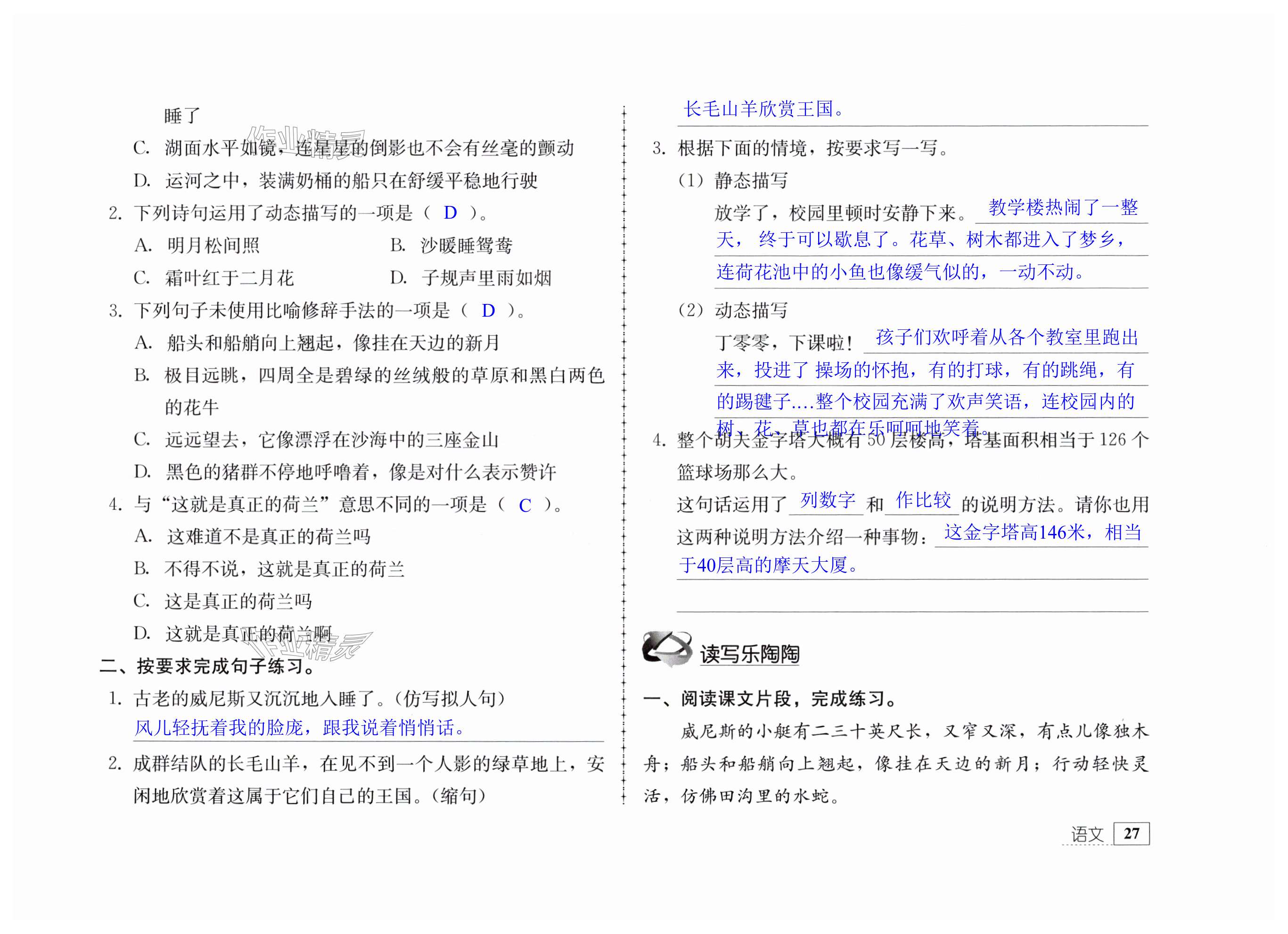This screenshot has height=934, width=1288.
Task: Click the (1) 静态描写 label
Action: coord(732,180)
